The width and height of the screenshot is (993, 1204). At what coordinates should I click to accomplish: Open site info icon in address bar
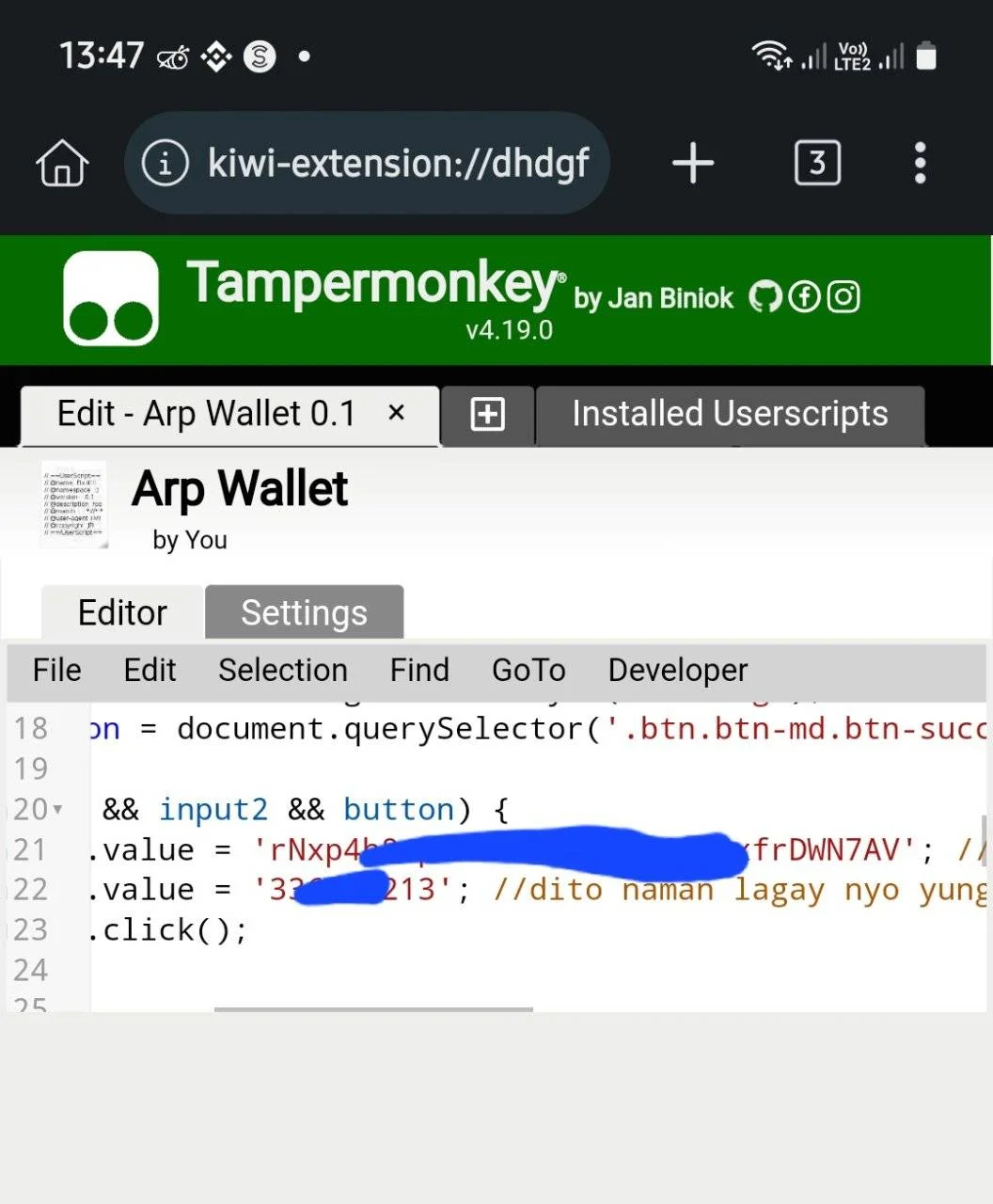(x=165, y=164)
